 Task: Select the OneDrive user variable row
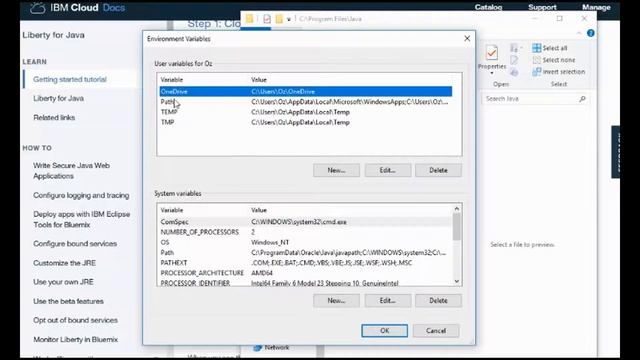[x=305, y=91]
